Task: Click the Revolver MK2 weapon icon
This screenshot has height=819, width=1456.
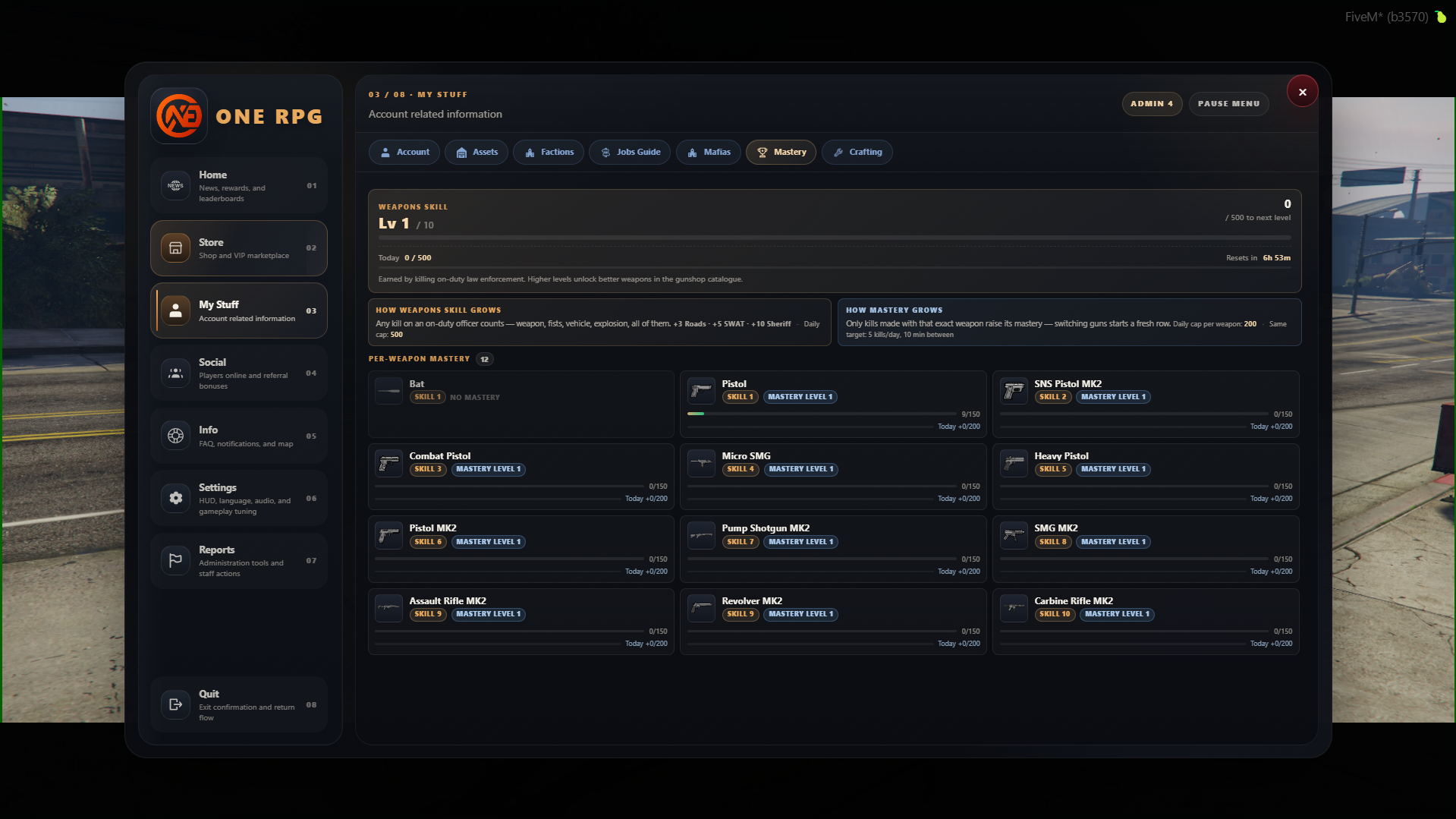Action: [x=701, y=608]
